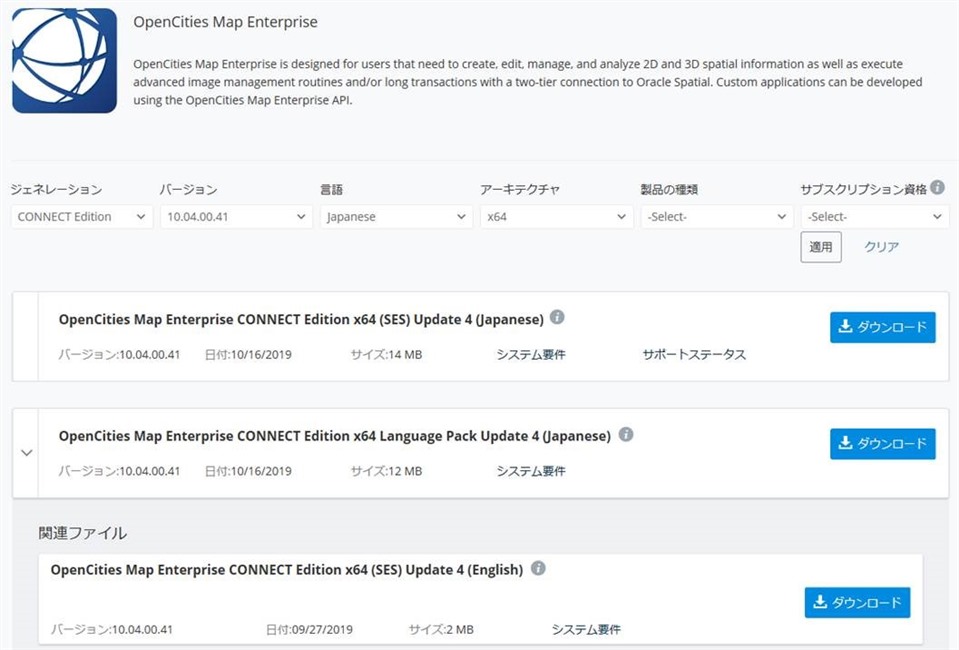This screenshot has height=650, width=959.
Task: Open システム要件 link for SES Update 4 (Japanese)
Action: [531, 355]
